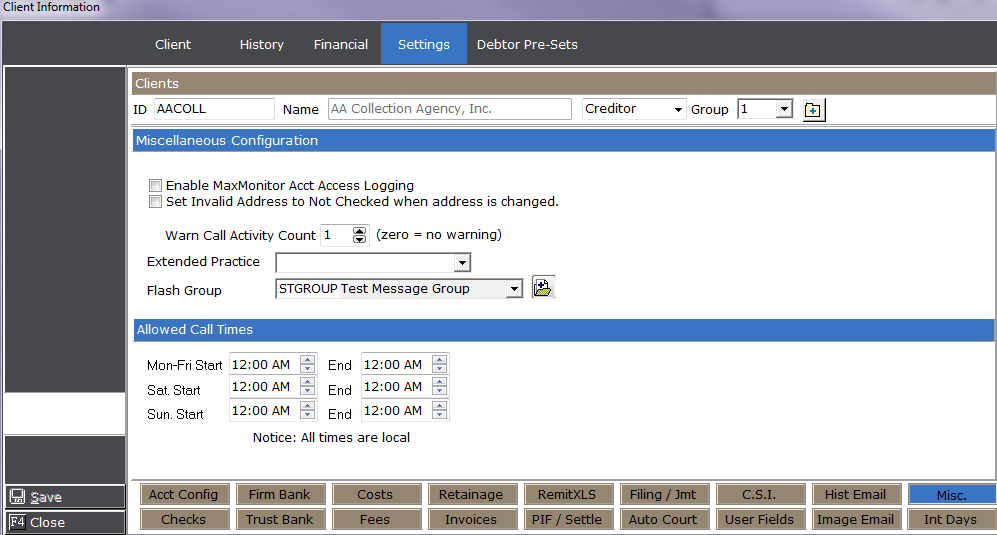
Task: Expand the Flash Group dropdown
Action: point(514,289)
